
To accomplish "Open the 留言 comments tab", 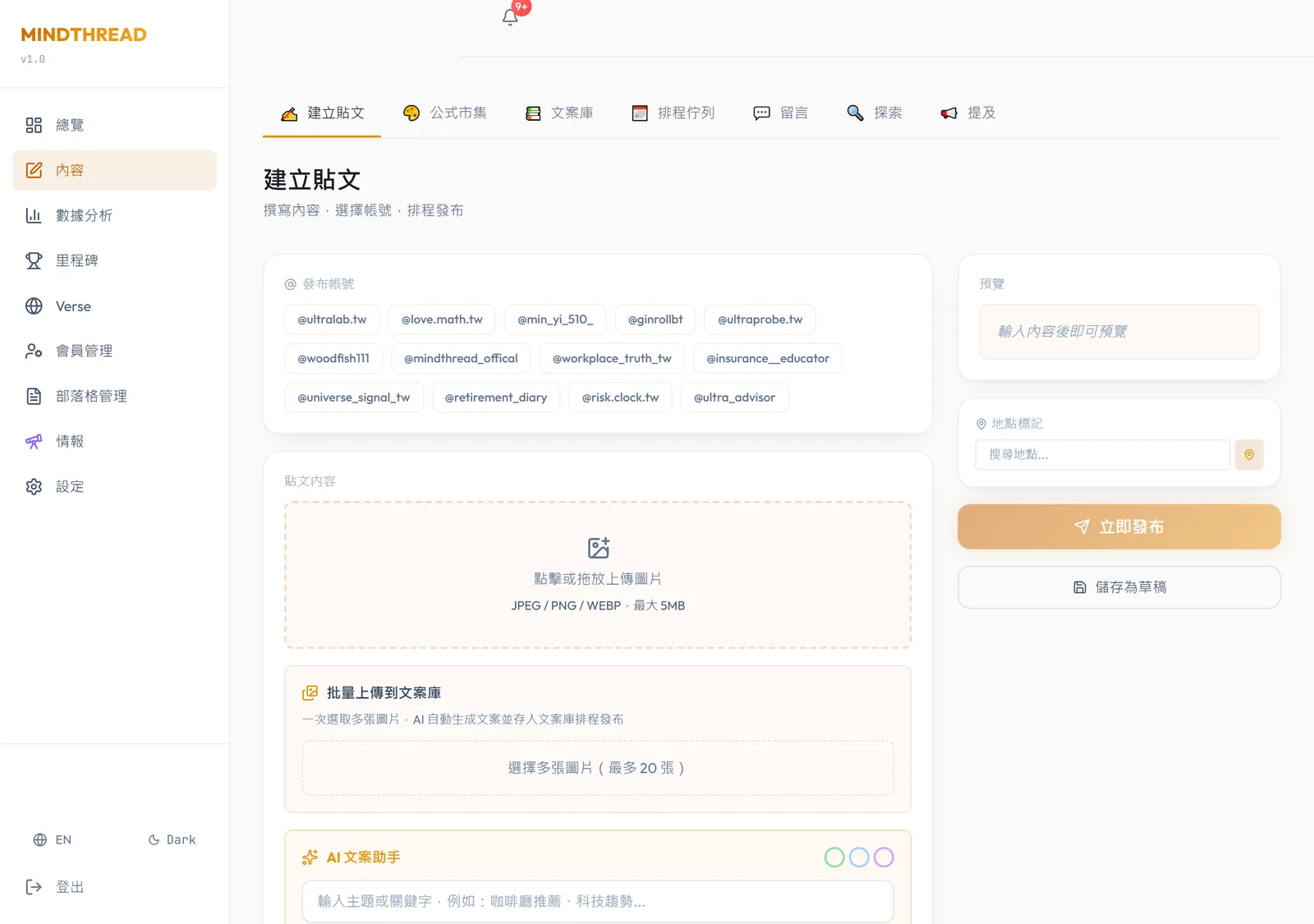I will click(x=781, y=113).
